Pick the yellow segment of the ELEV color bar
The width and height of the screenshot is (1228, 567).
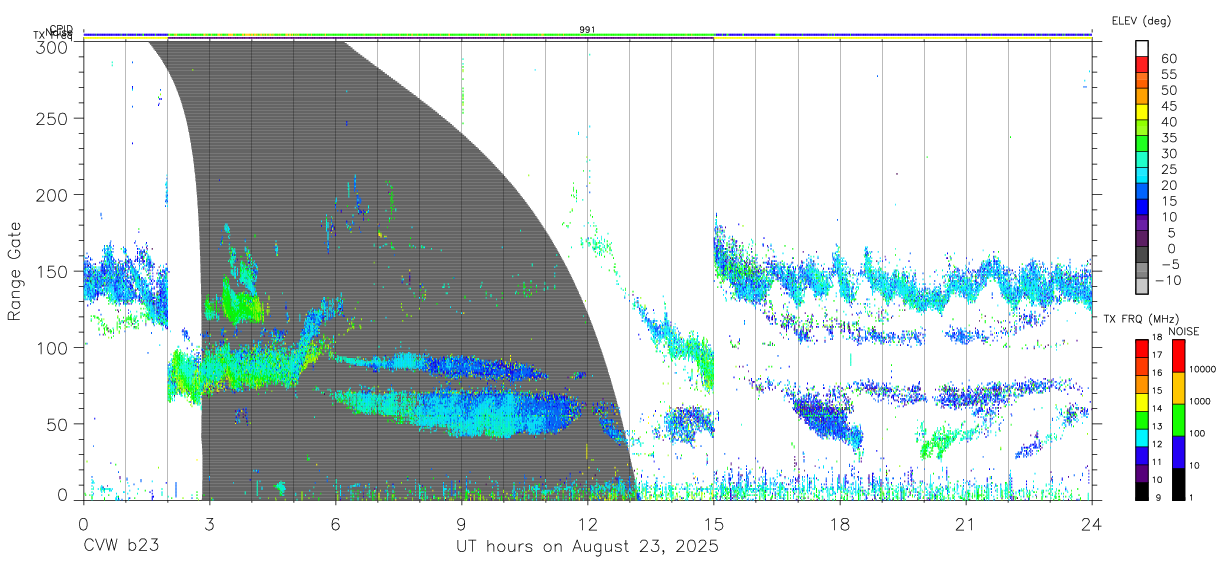tap(1142, 114)
